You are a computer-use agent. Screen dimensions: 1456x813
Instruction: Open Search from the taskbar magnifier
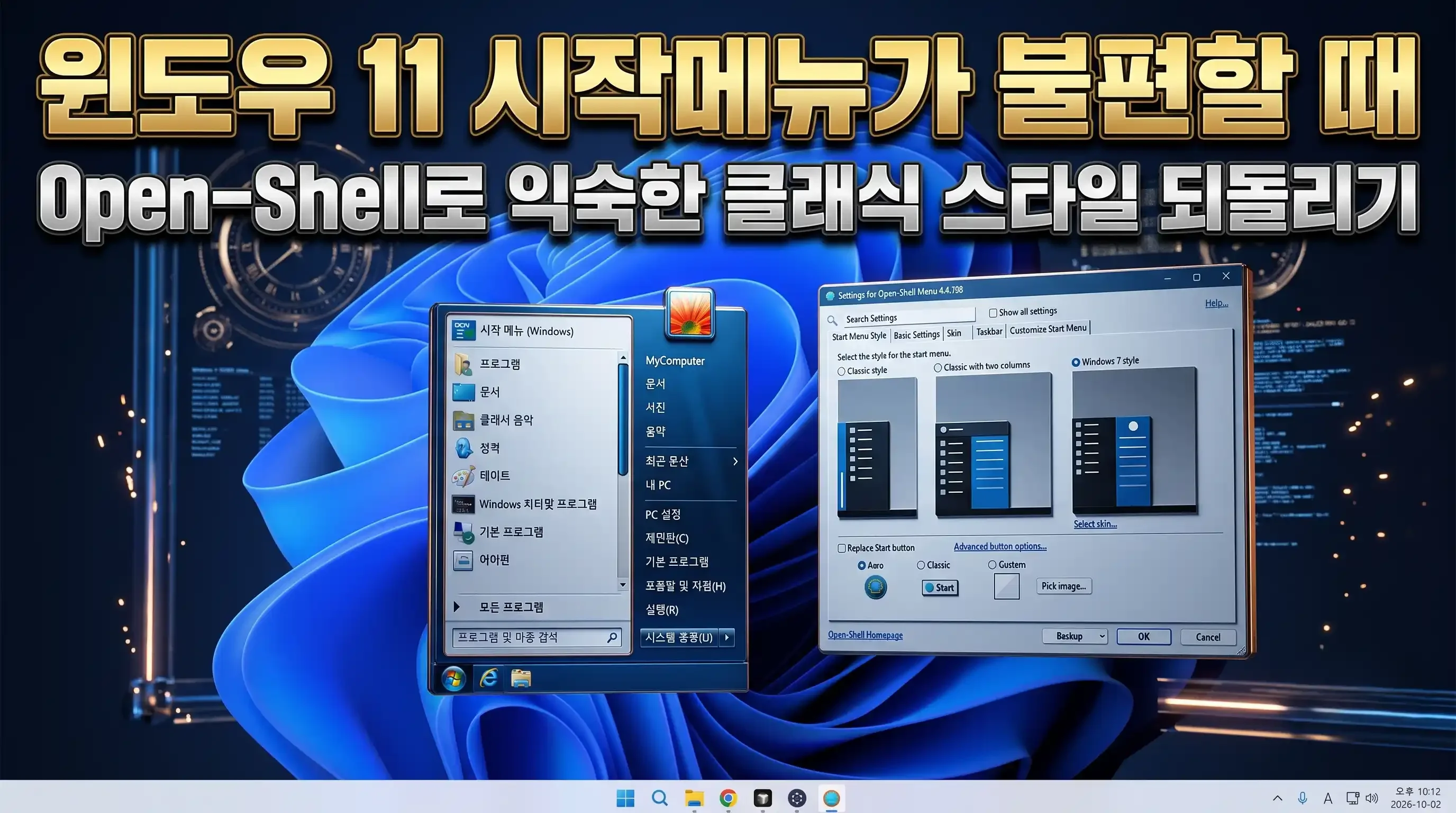[x=660, y=798]
